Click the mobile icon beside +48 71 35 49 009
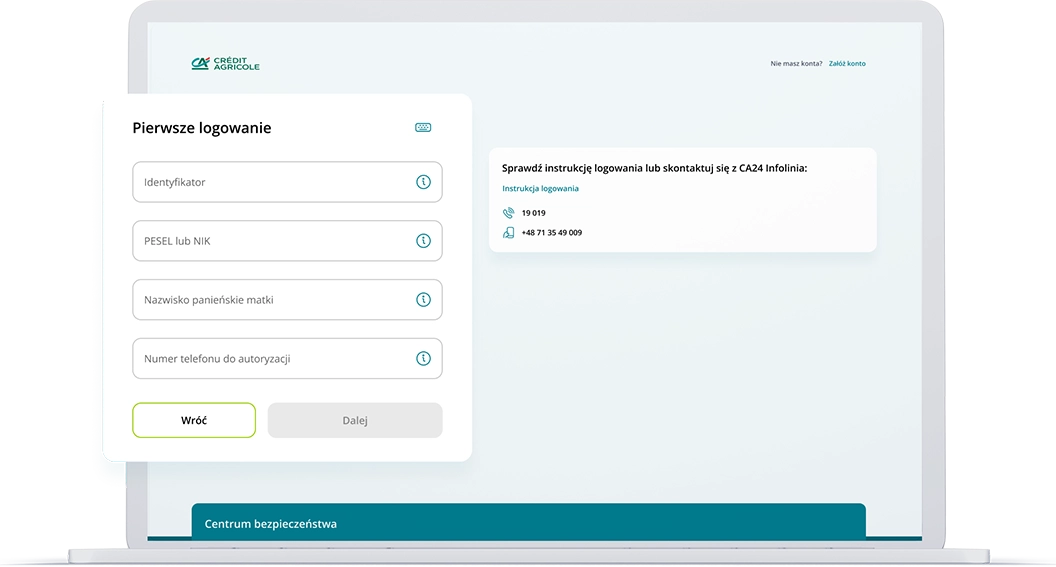 (508, 233)
